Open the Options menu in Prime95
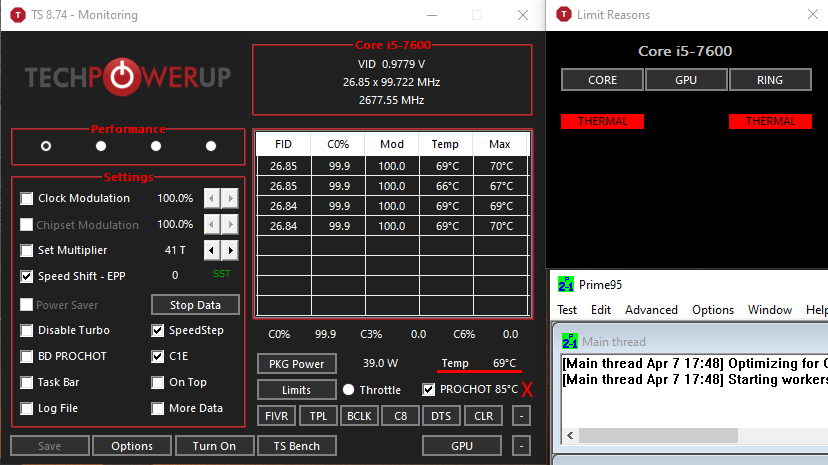The height and width of the screenshot is (465, 828). [x=713, y=310]
